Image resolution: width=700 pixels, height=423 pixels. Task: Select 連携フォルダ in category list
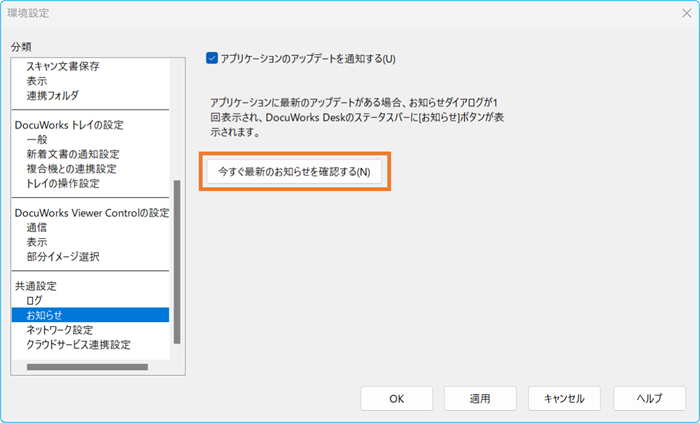coord(52,96)
